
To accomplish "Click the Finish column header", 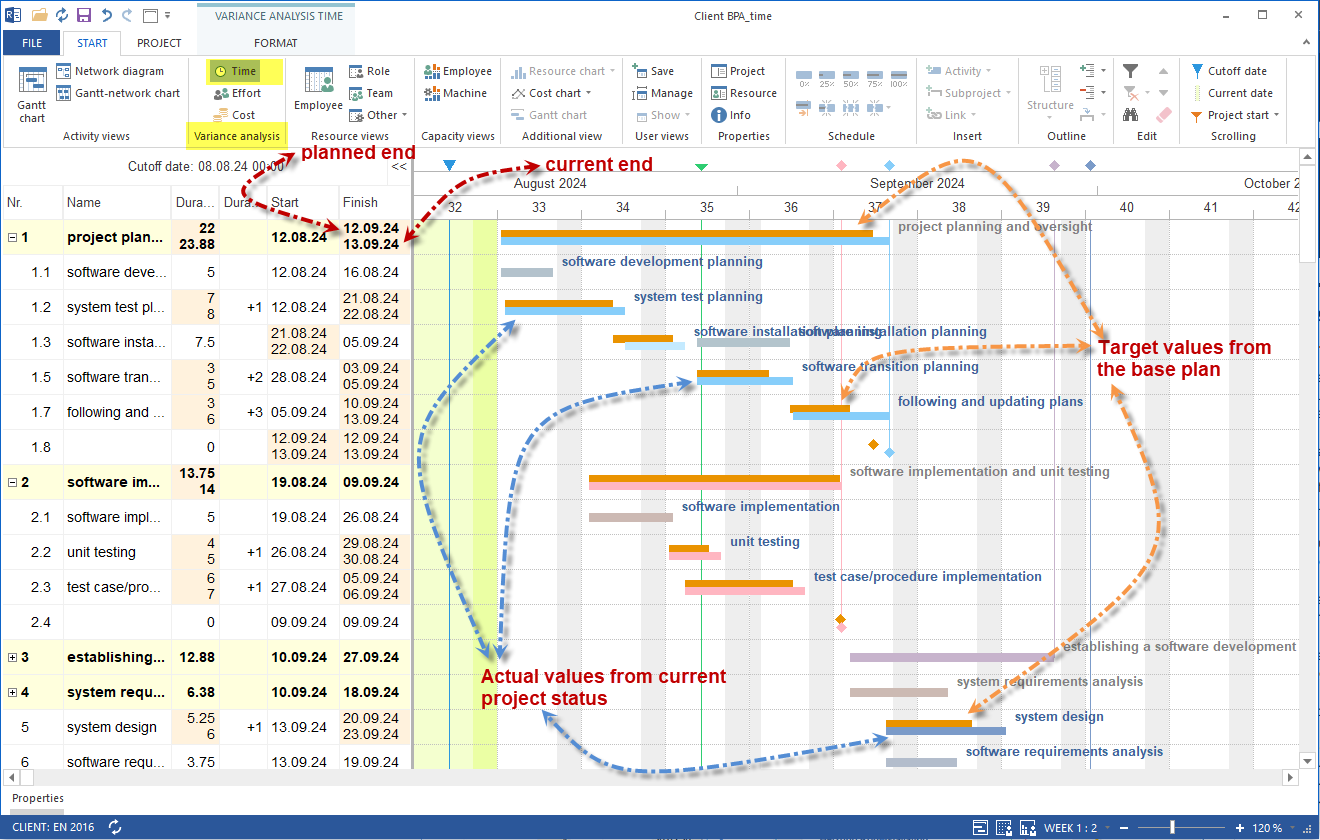I will click(x=375, y=202).
